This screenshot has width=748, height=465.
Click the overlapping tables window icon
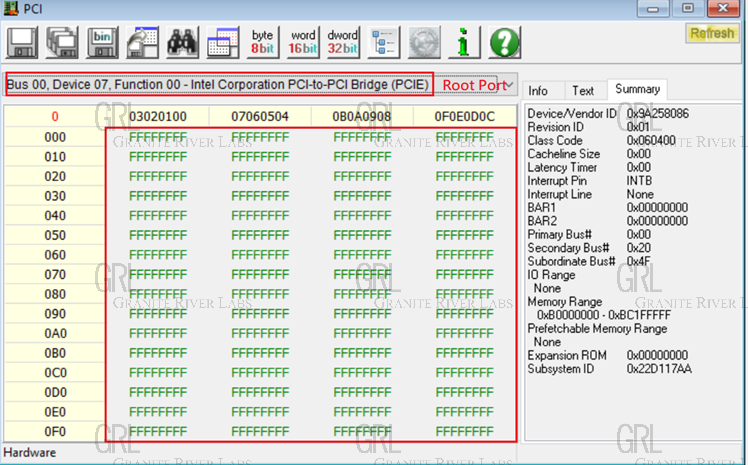pyautogui.click(x=222, y=43)
